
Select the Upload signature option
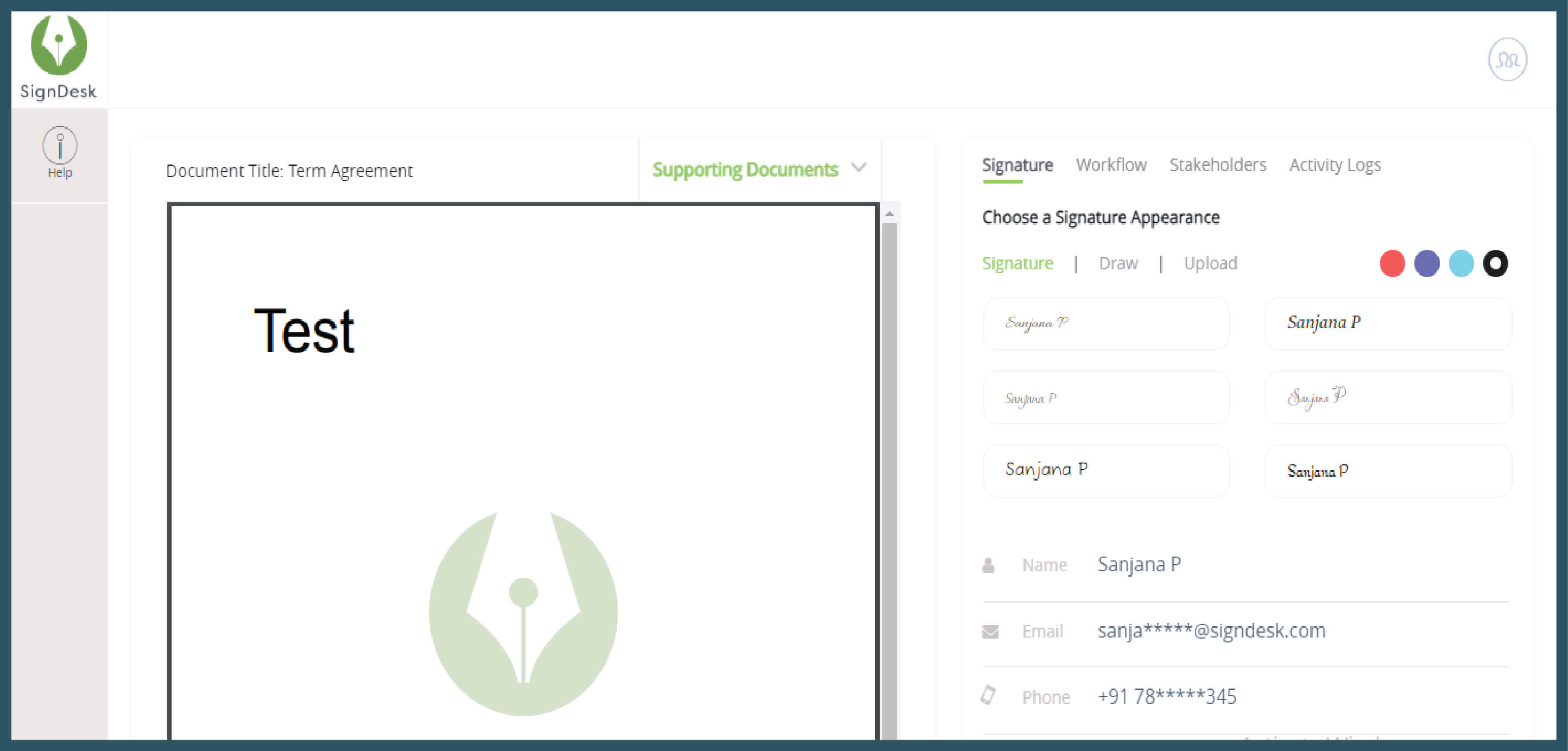coord(1211,263)
